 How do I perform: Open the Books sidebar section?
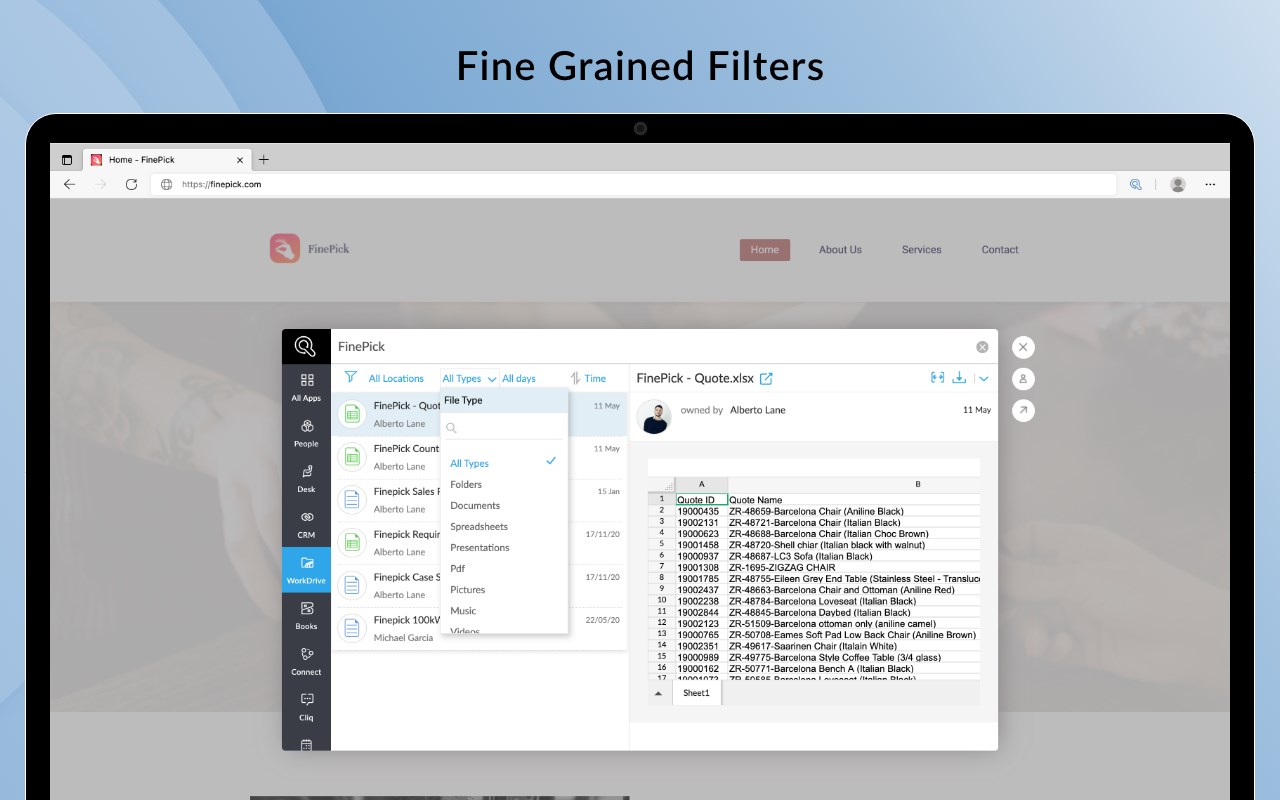coord(306,615)
